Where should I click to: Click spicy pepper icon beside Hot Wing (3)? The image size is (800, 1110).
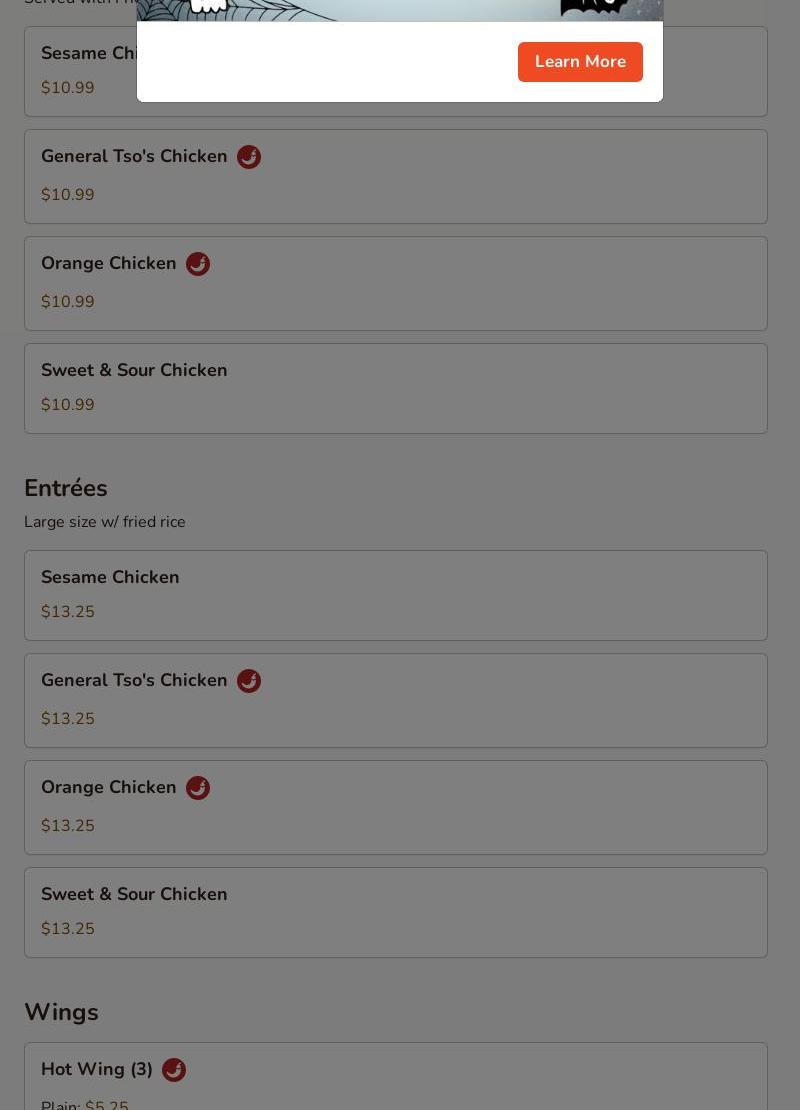[174, 1070]
